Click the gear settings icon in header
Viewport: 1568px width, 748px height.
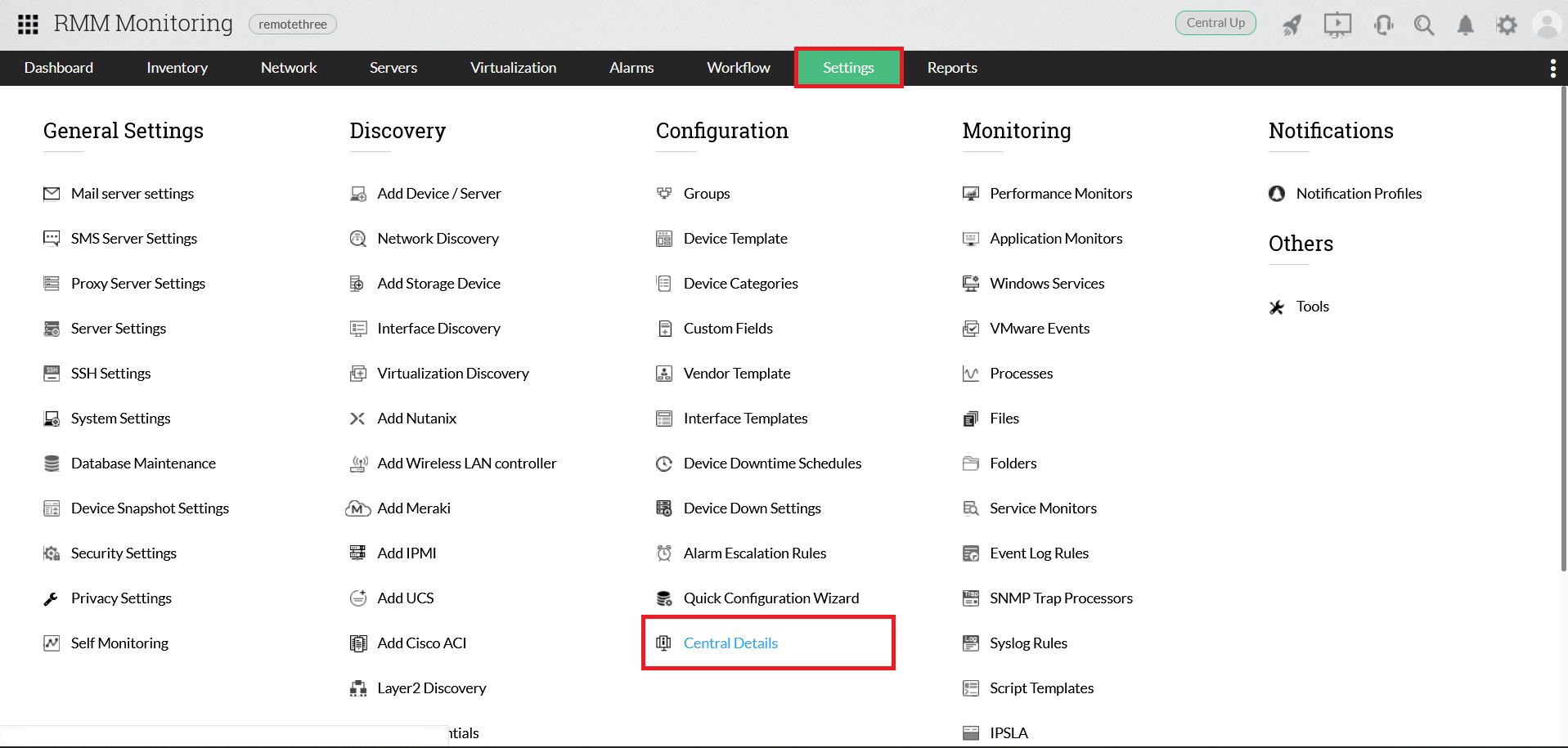coord(1506,25)
